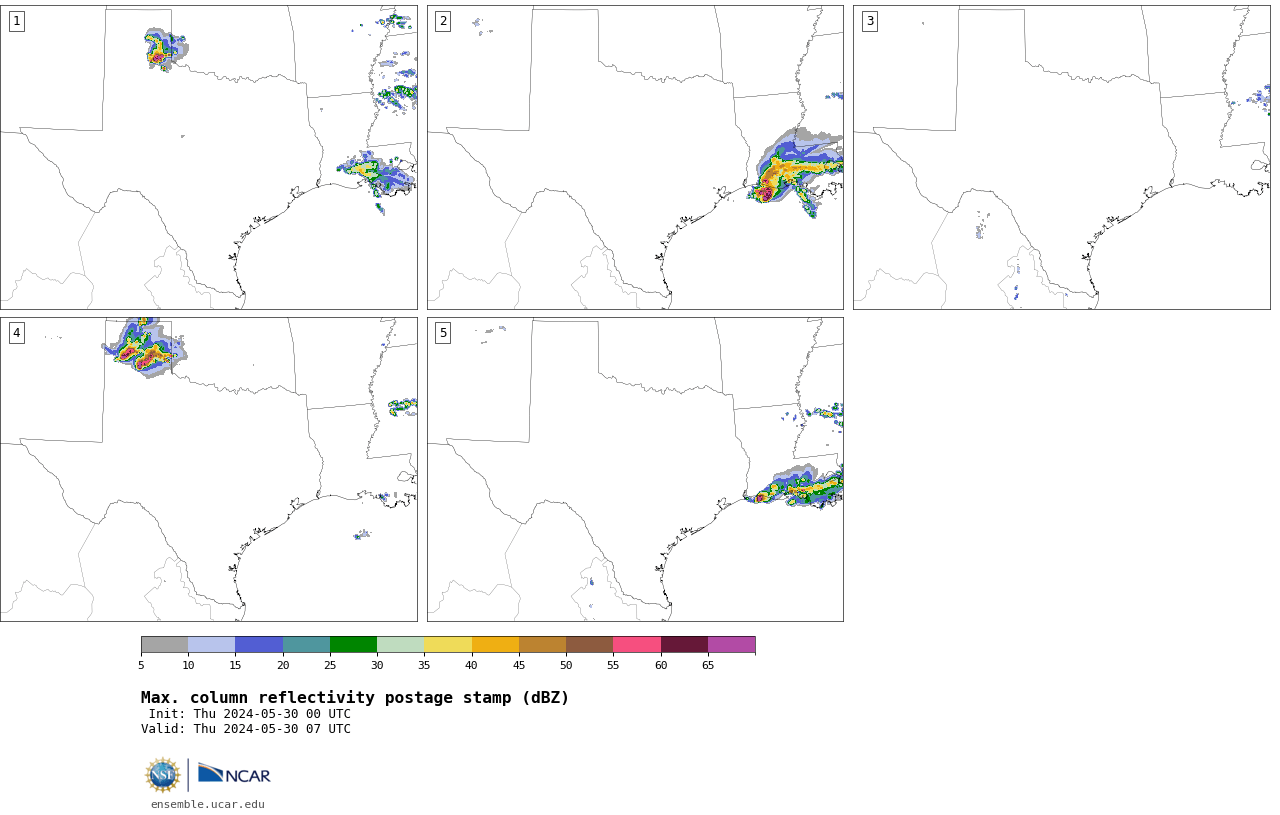The image size is (1280, 815).
Task: Click the Louisiana coast storm cluster in panel 2
Action: click(x=795, y=172)
